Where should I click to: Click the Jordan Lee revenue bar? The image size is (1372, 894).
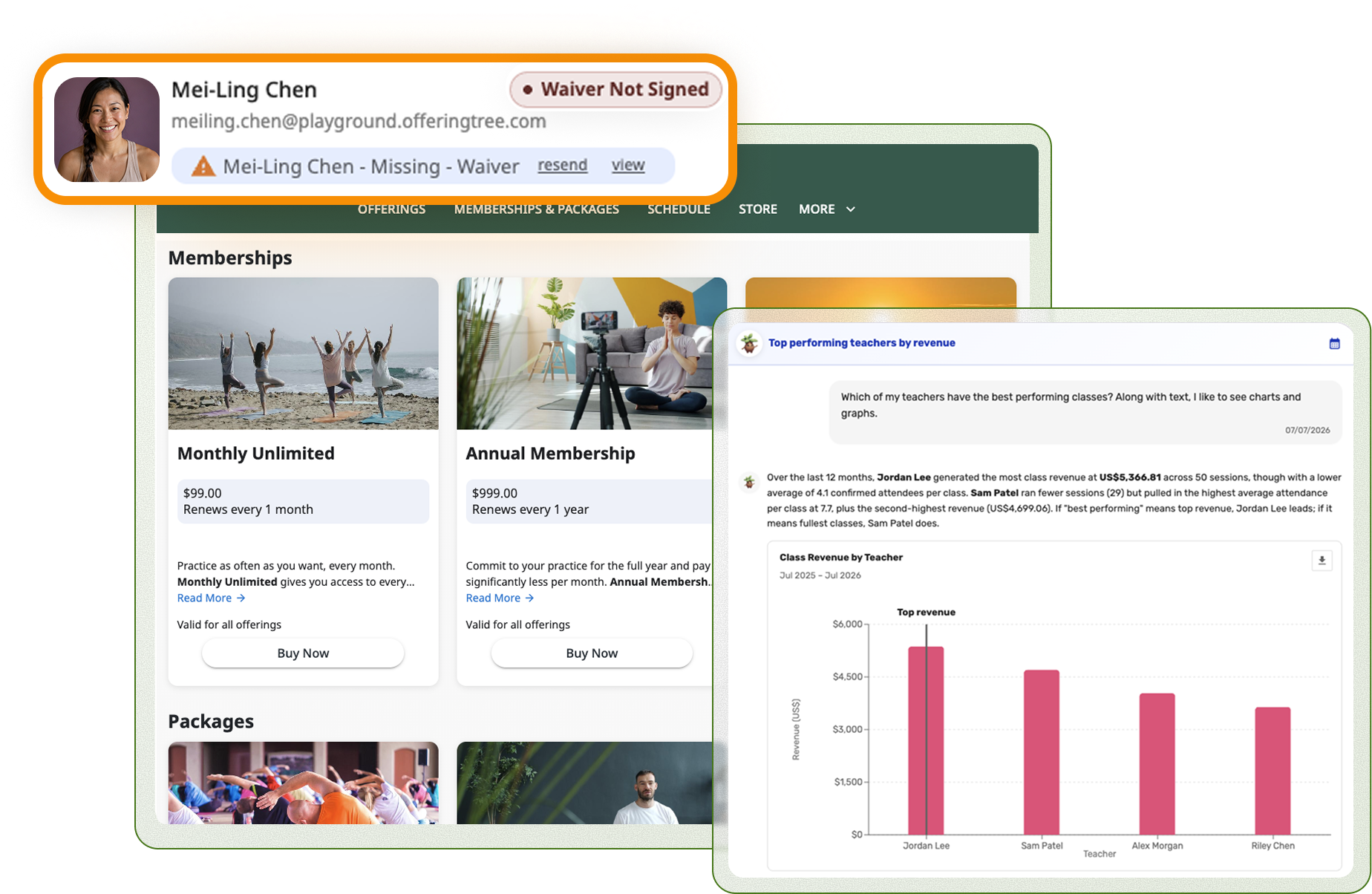[926, 741]
